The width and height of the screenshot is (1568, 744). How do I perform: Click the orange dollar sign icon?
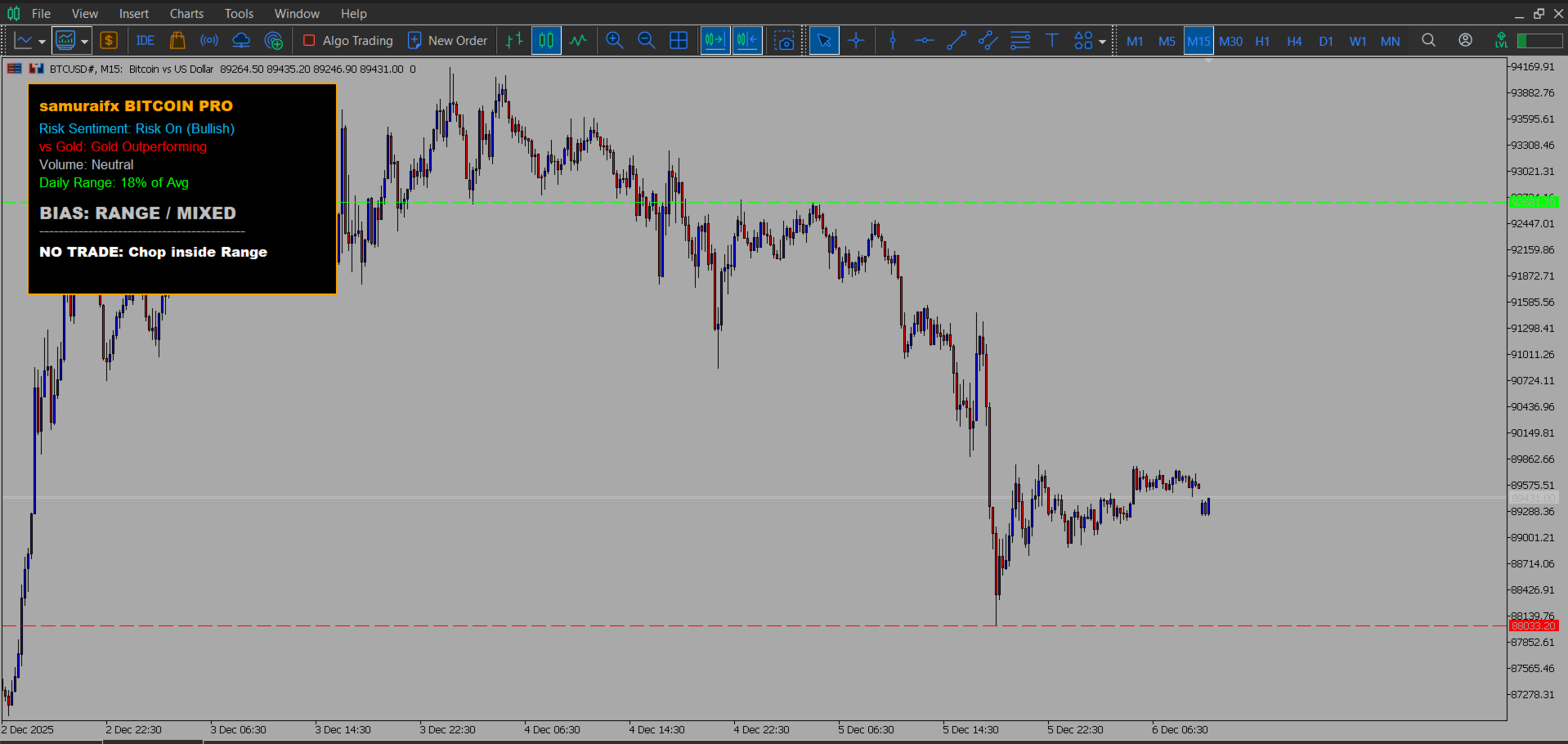[109, 40]
